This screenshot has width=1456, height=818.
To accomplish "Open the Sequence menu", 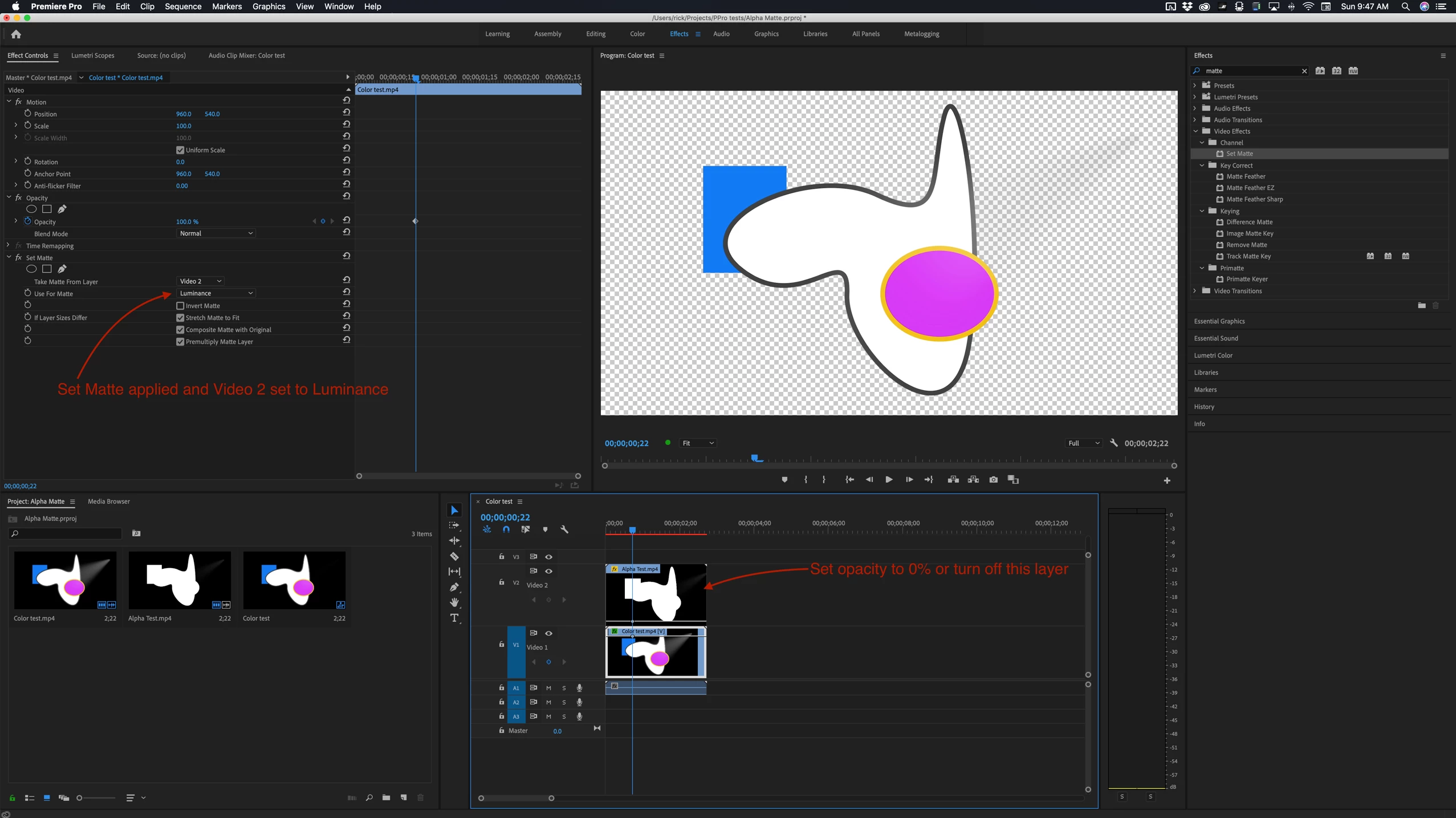I will tap(182, 6).
